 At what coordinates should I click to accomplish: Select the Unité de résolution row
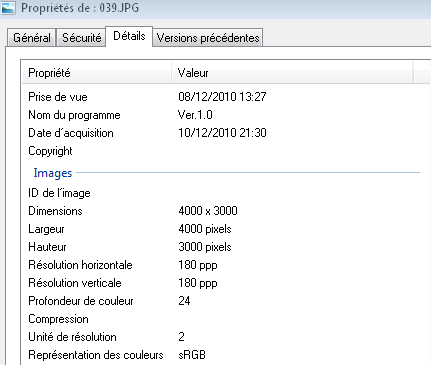[225, 337]
